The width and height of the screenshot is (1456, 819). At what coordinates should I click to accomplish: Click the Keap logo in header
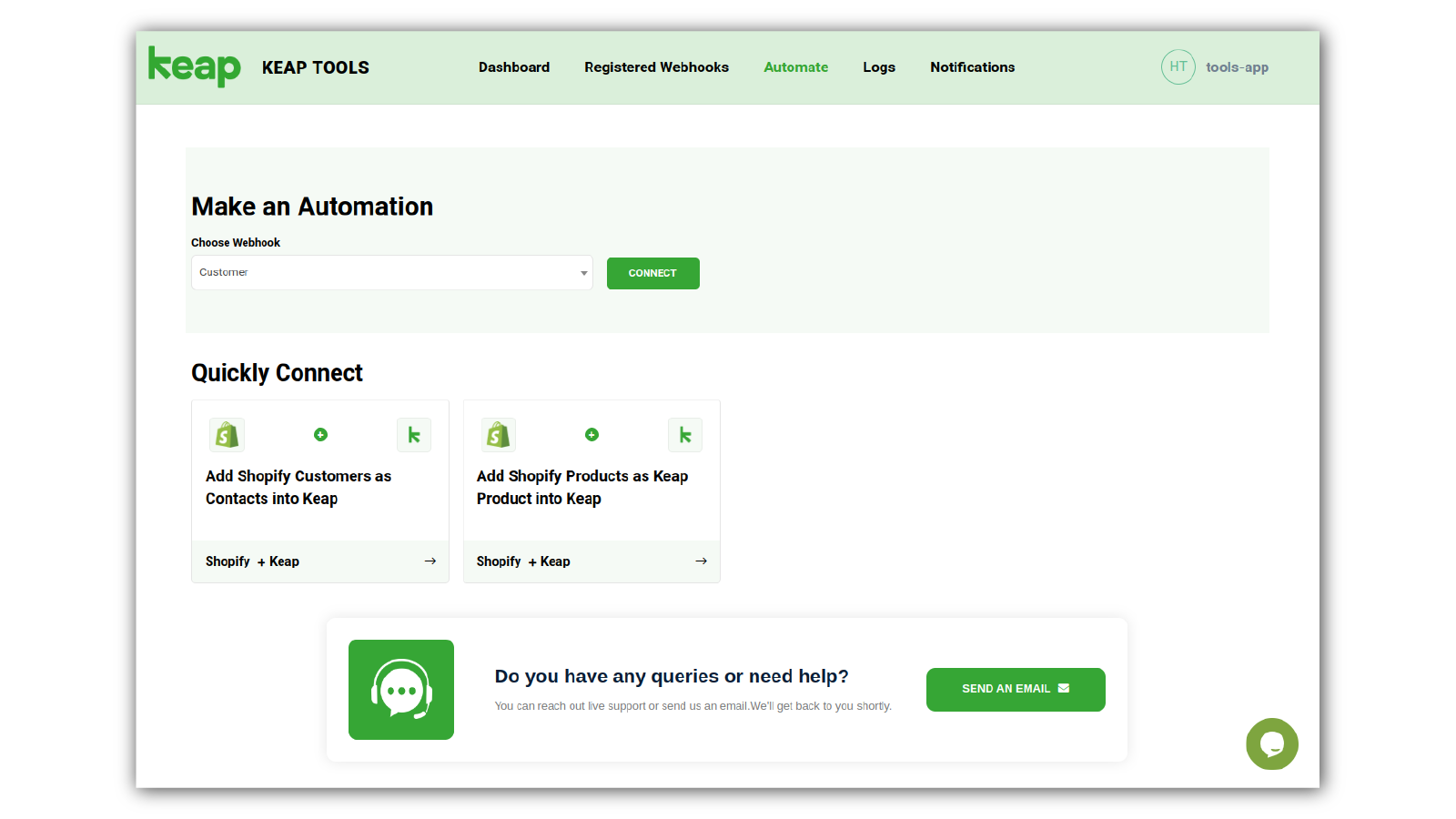(194, 66)
